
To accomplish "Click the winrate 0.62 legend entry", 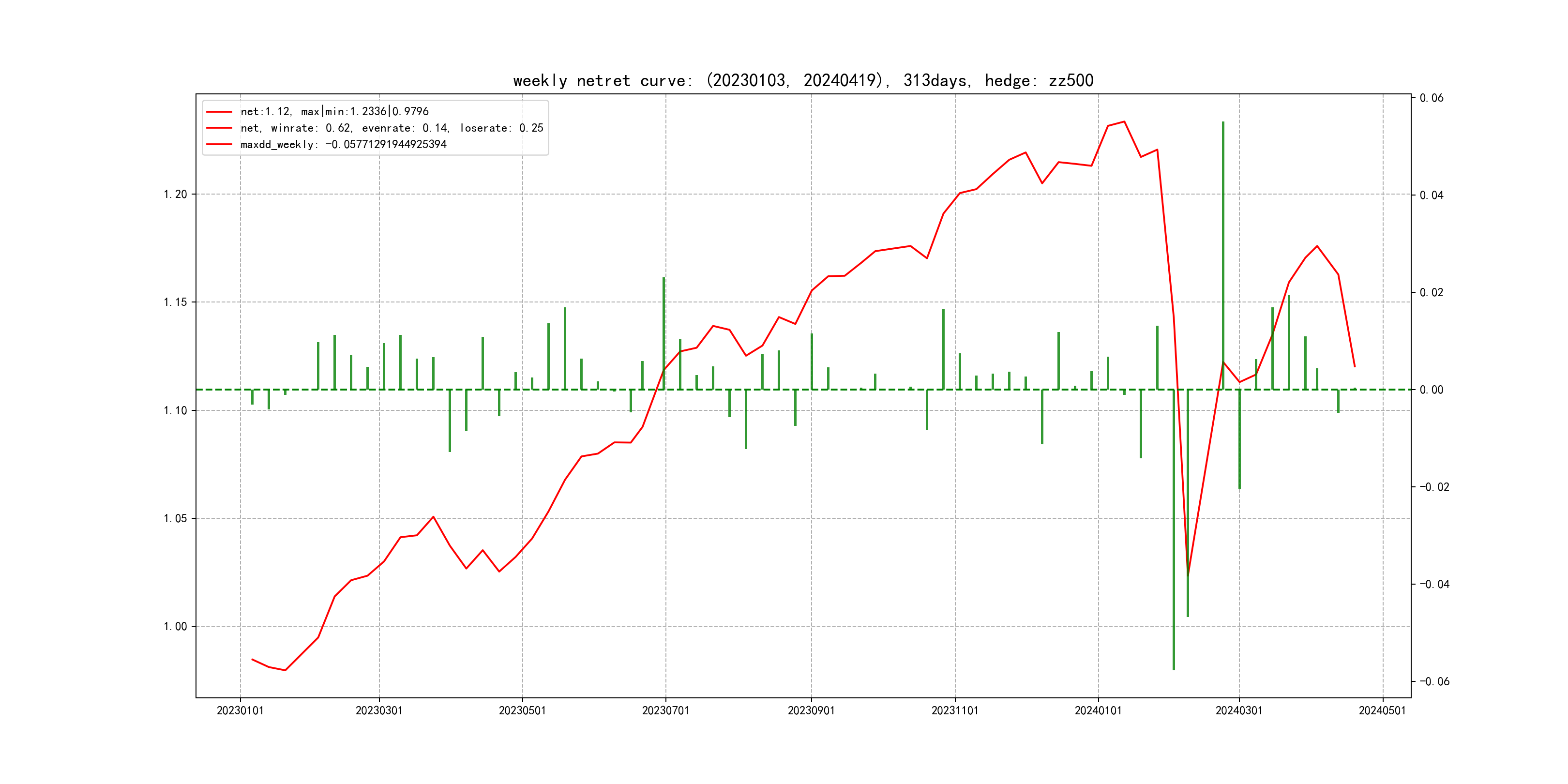I will coord(392,128).
